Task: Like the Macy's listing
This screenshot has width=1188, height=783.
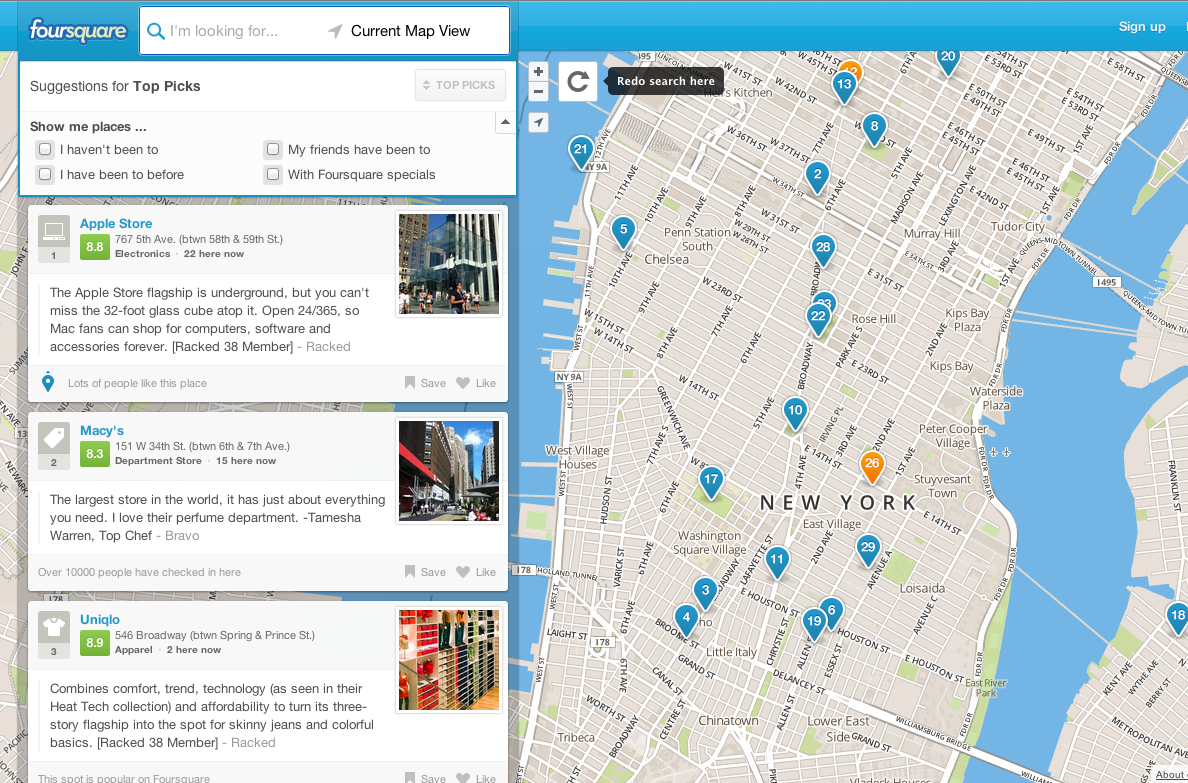Action: pyautogui.click(x=477, y=572)
